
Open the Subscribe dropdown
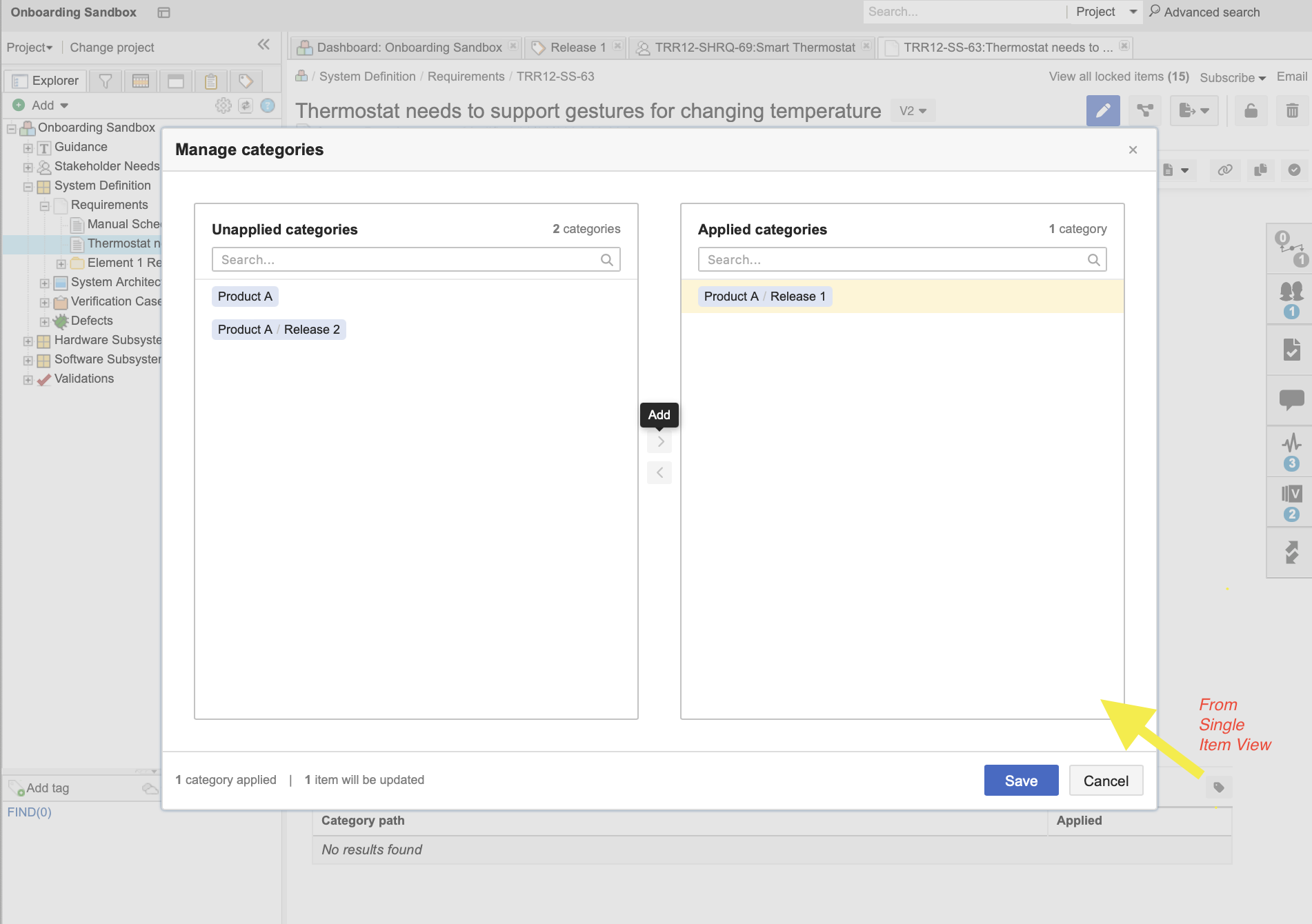pyautogui.click(x=1232, y=77)
